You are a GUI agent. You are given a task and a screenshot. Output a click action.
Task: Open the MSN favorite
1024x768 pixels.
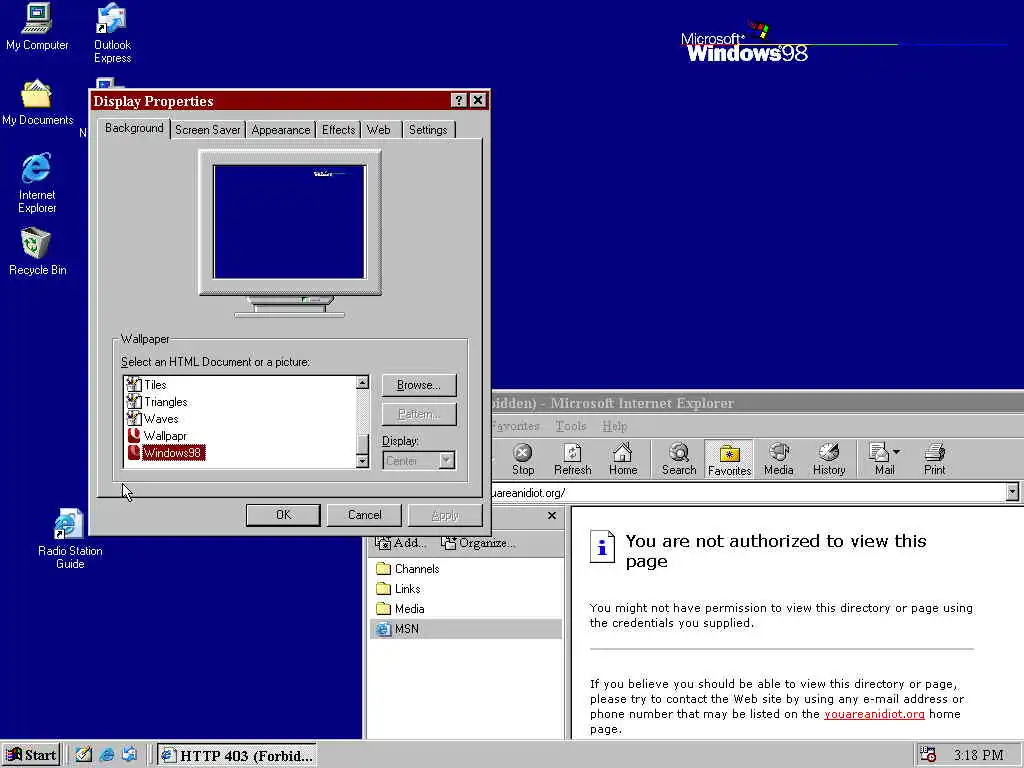click(x=466, y=629)
